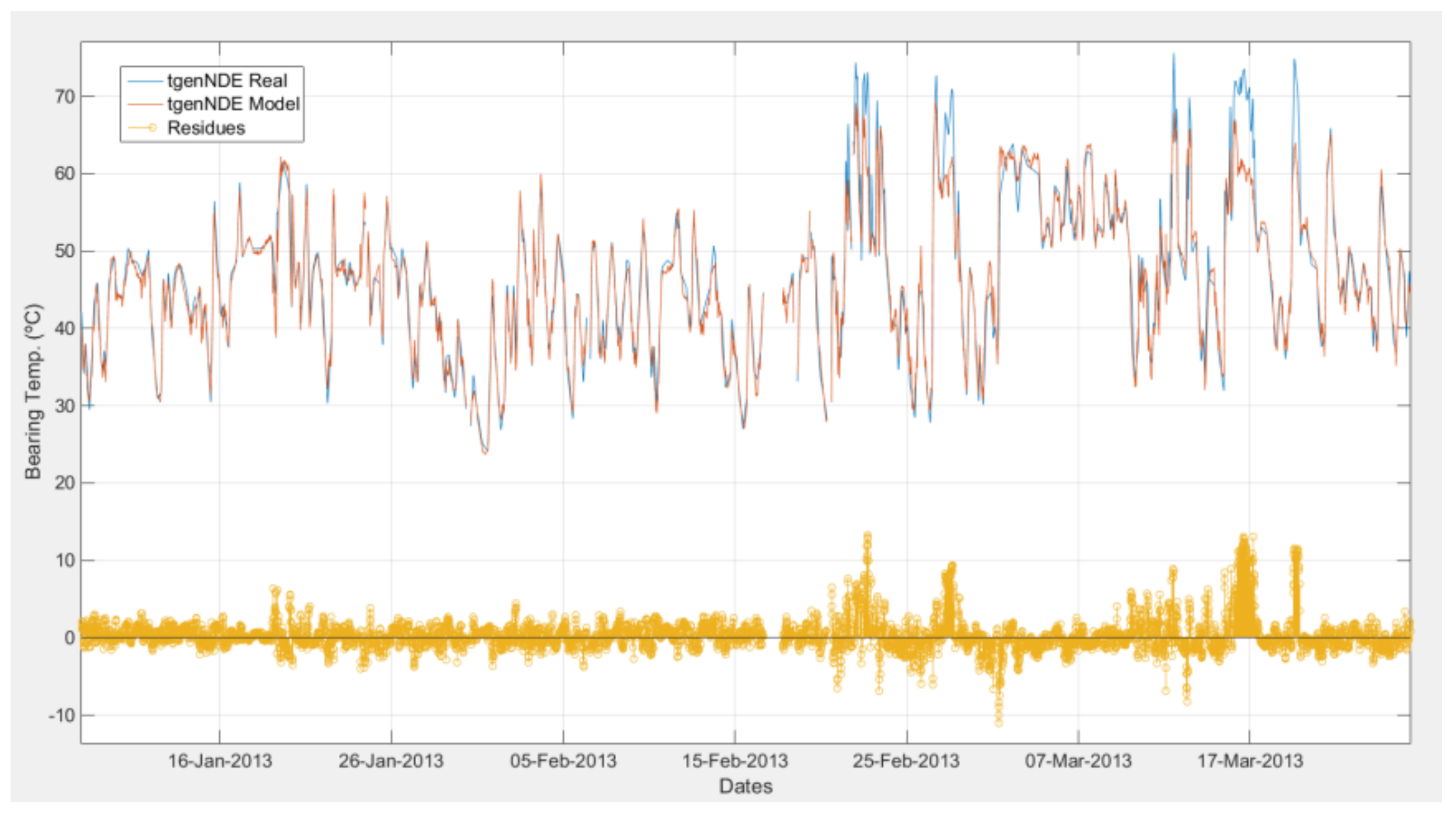Click the '0' y-axis tick label
1456x814 pixels.
point(70,638)
